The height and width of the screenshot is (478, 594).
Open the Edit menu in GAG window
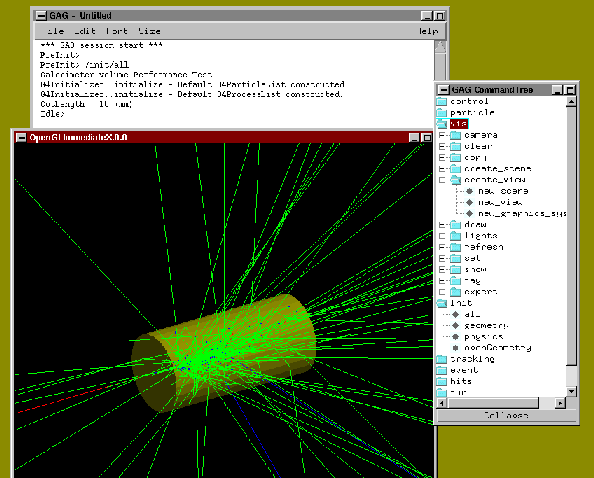coord(85,31)
